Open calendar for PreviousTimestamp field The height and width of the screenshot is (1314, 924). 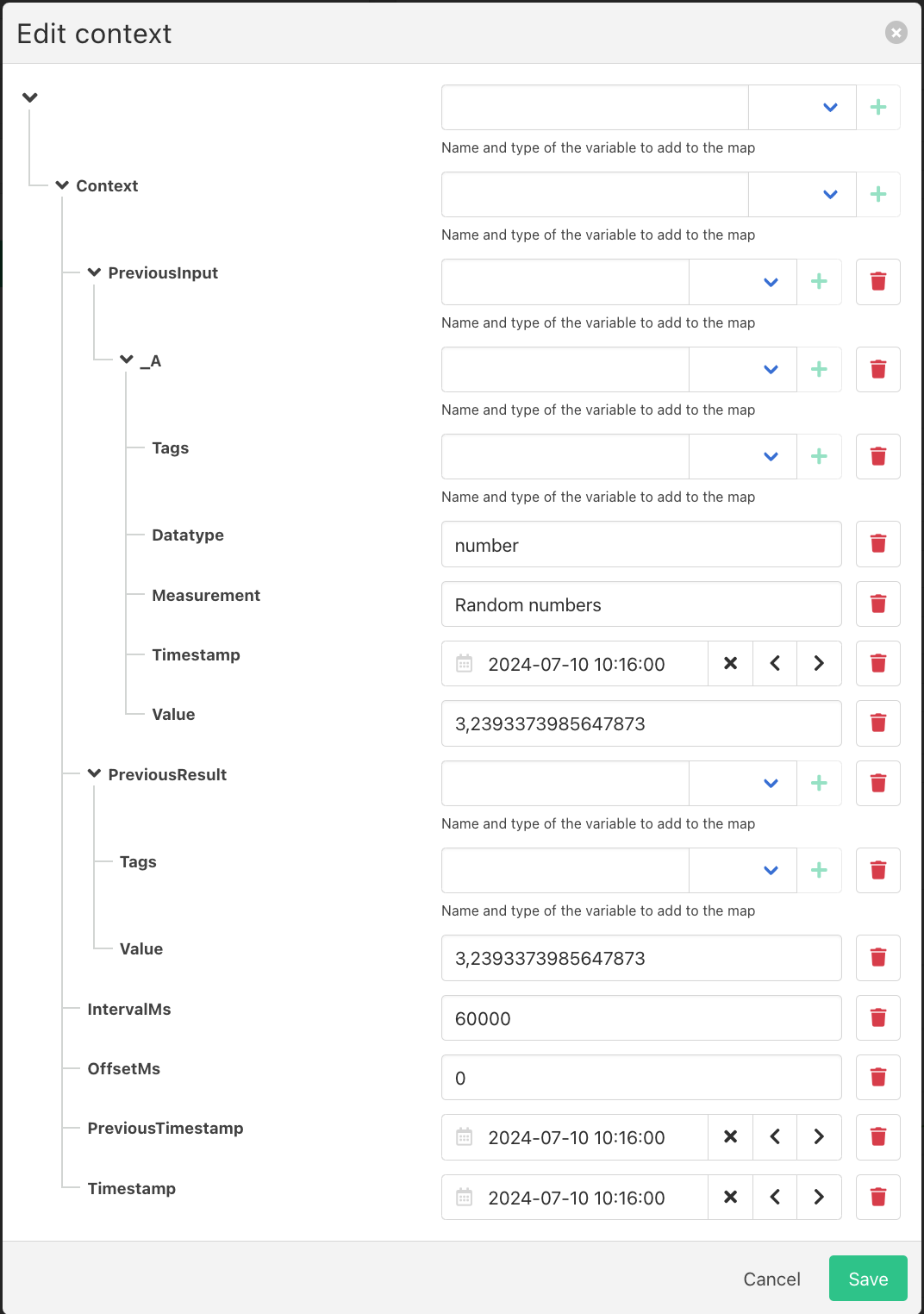click(x=465, y=1137)
